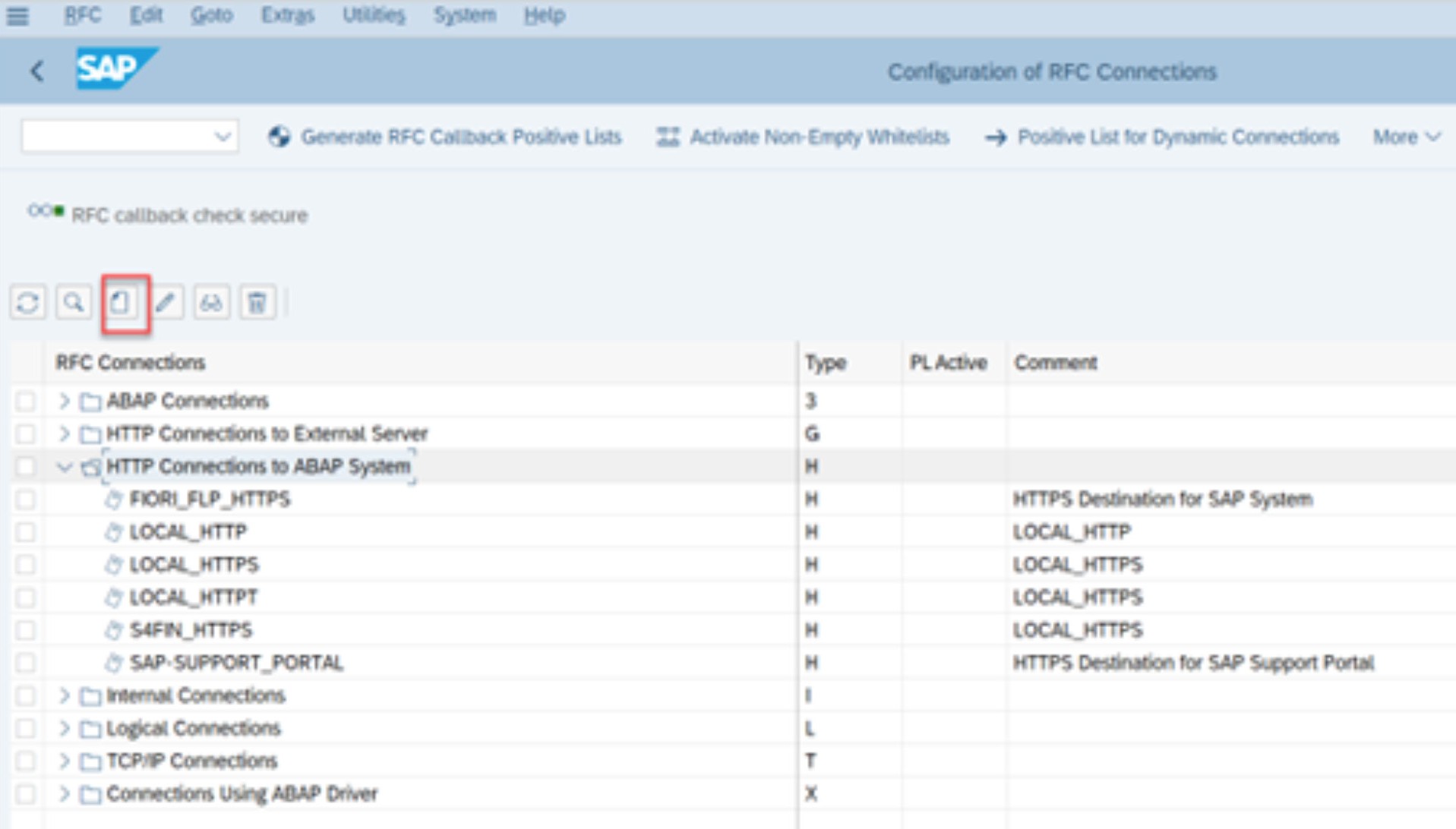
Task: Open the RFC menu
Action: (x=82, y=15)
